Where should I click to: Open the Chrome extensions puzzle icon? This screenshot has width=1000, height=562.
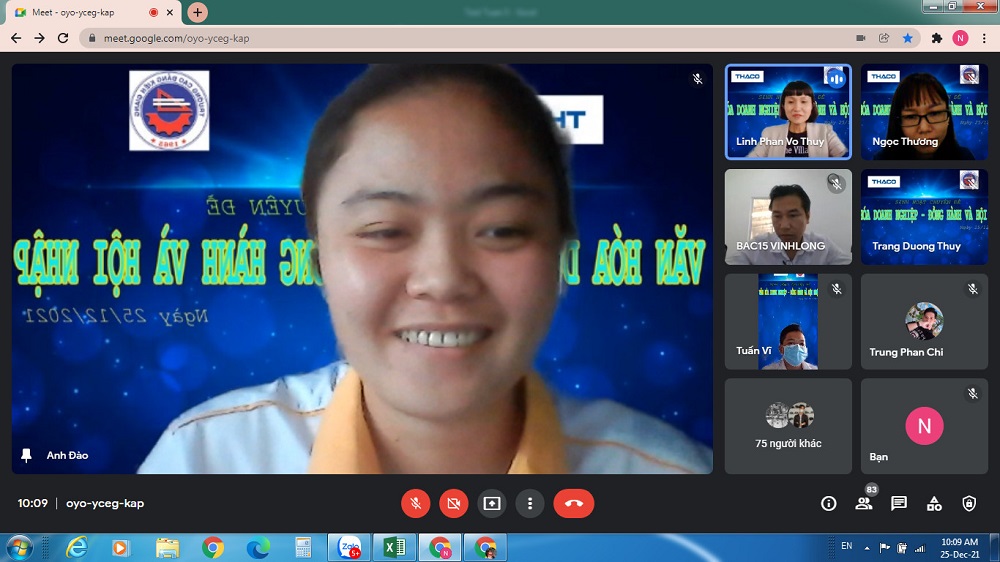point(936,38)
